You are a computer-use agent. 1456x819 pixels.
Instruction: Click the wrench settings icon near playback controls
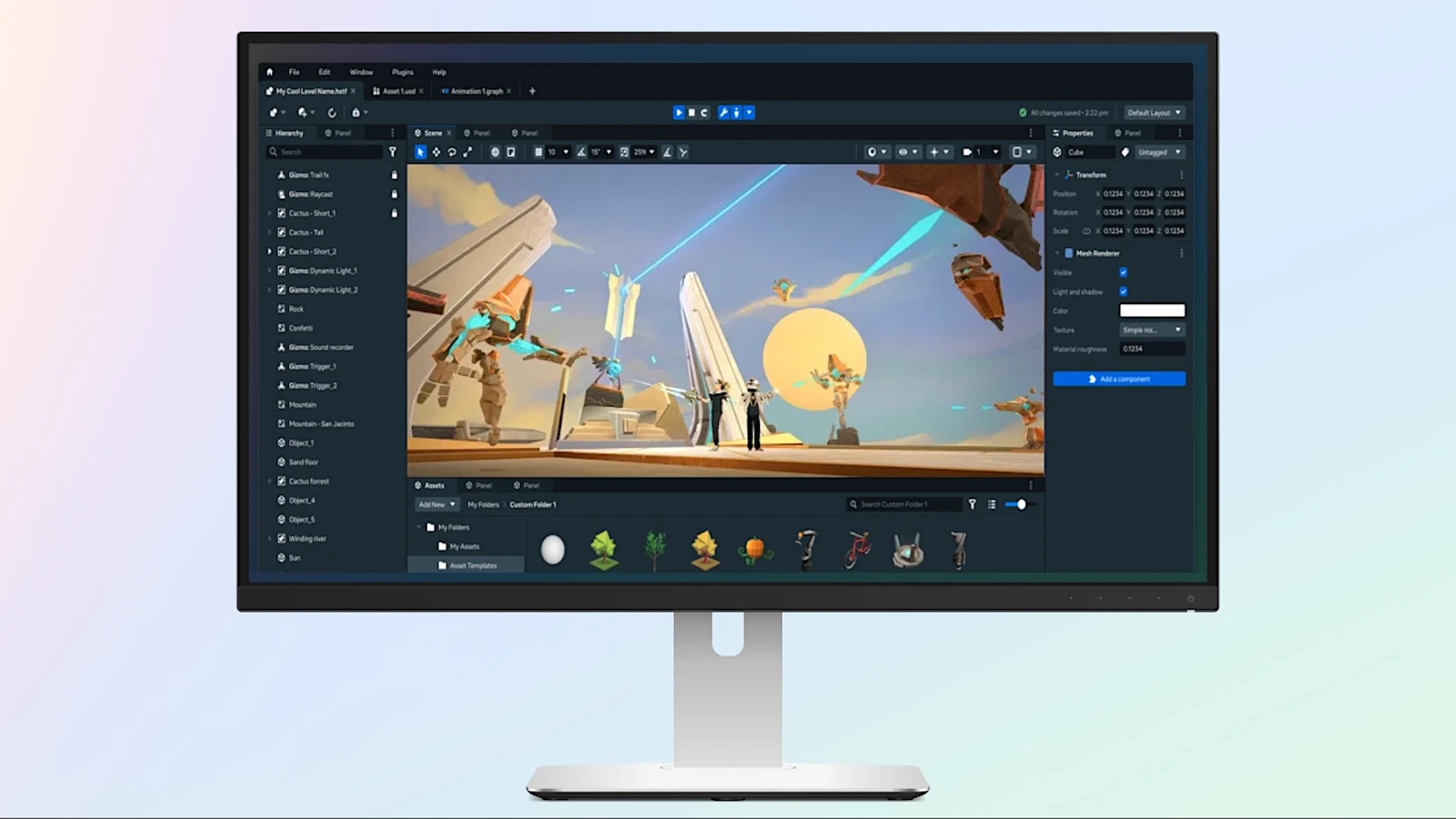[x=724, y=112]
